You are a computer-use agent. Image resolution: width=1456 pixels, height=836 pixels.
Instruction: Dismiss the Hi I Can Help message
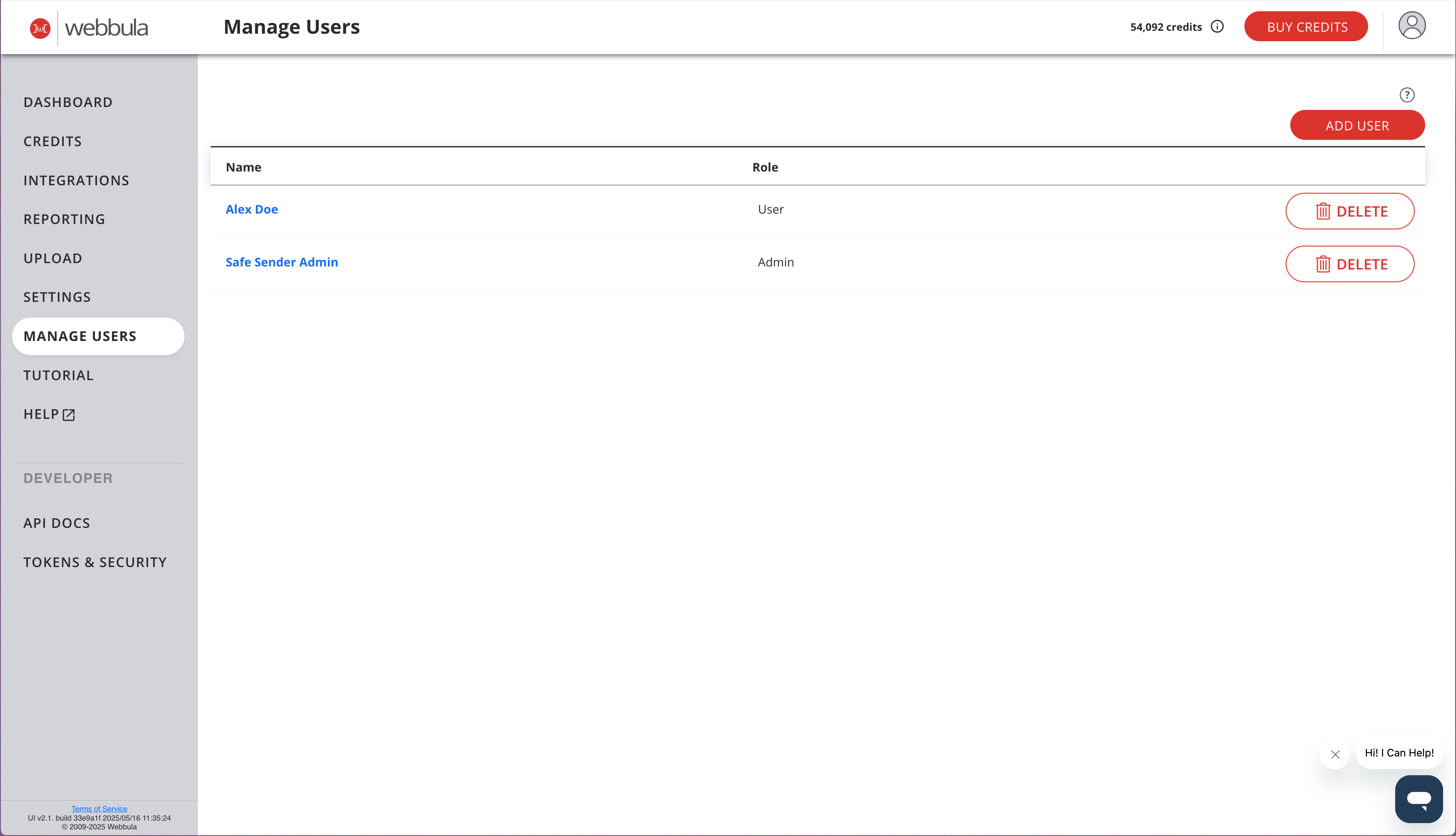pos(1335,754)
